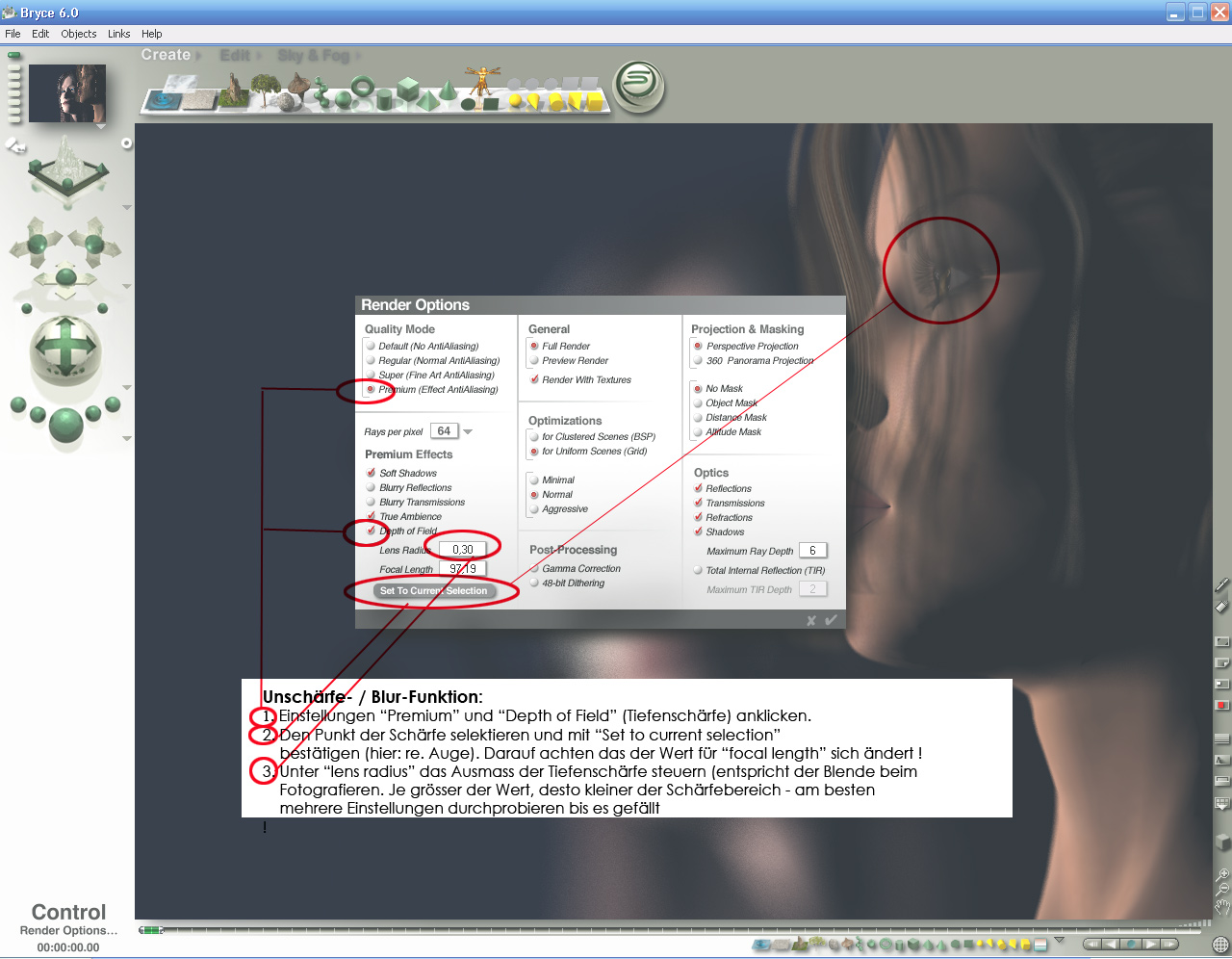Click Set To Current Selection button
Viewport: 1232px width, 959px height.
coord(433,591)
